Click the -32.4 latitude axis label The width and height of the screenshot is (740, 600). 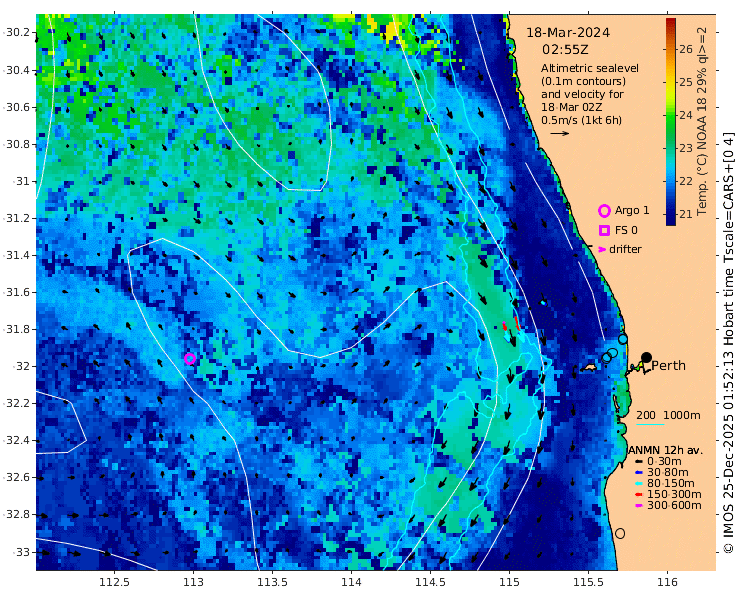coord(17,441)
